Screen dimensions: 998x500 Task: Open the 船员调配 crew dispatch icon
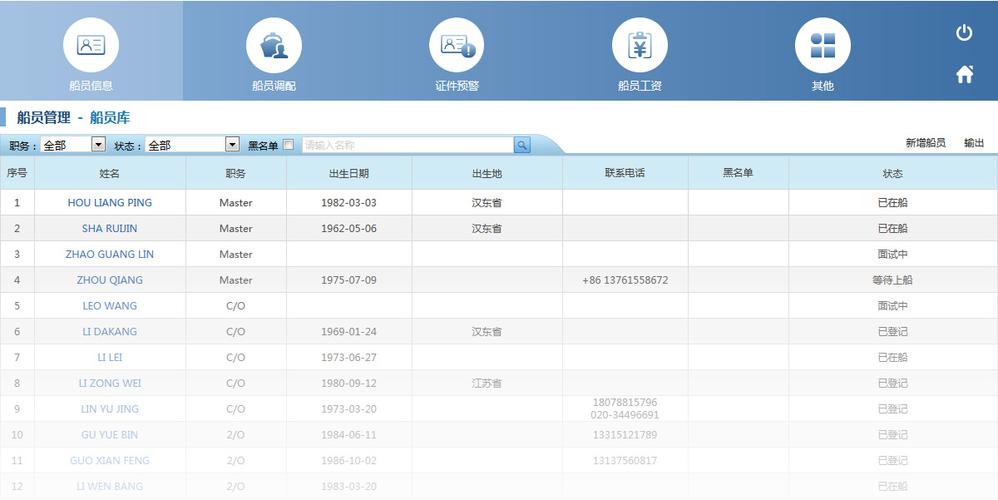[x=274, y=45]
